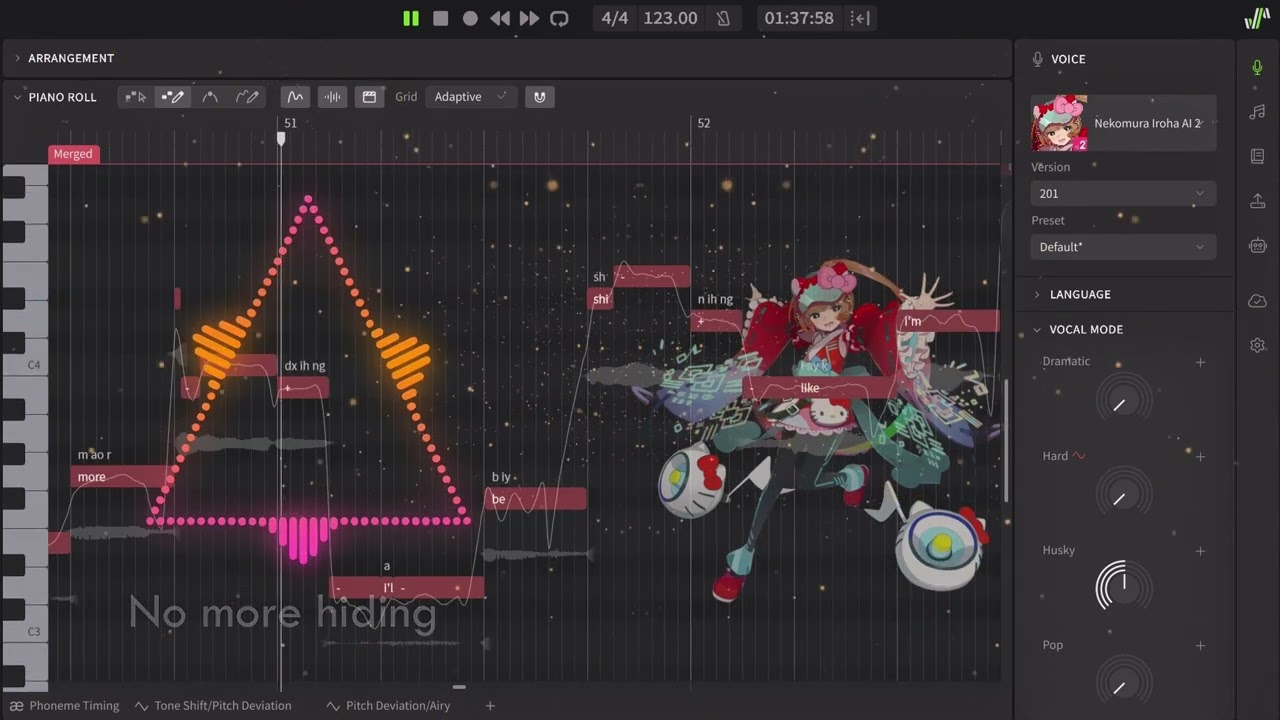The image size is (1280, 720).
Task: Expand the Arrangement section
Action: coord(17,58)
